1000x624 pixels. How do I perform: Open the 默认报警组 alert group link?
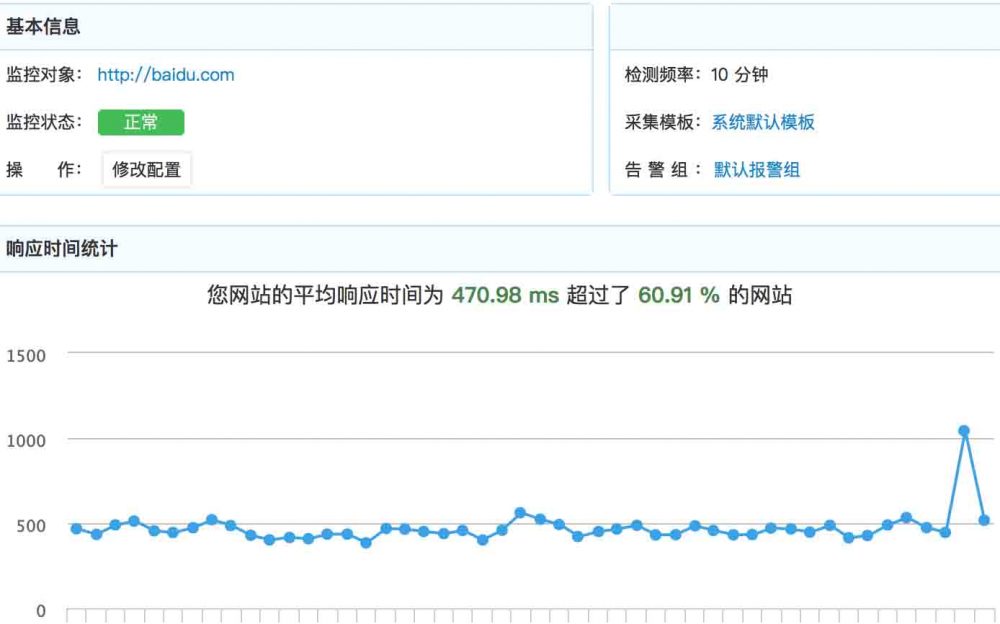tap(757, 170)
